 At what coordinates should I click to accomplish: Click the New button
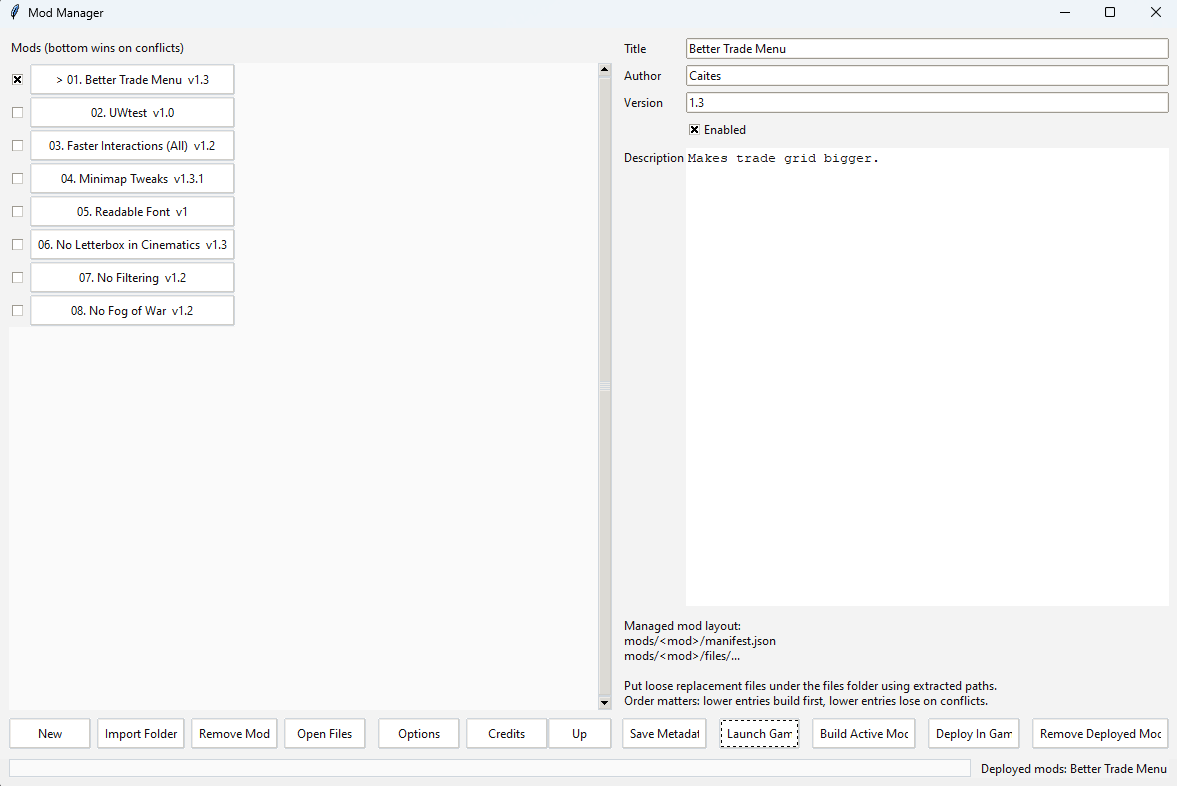pos(50,733)
